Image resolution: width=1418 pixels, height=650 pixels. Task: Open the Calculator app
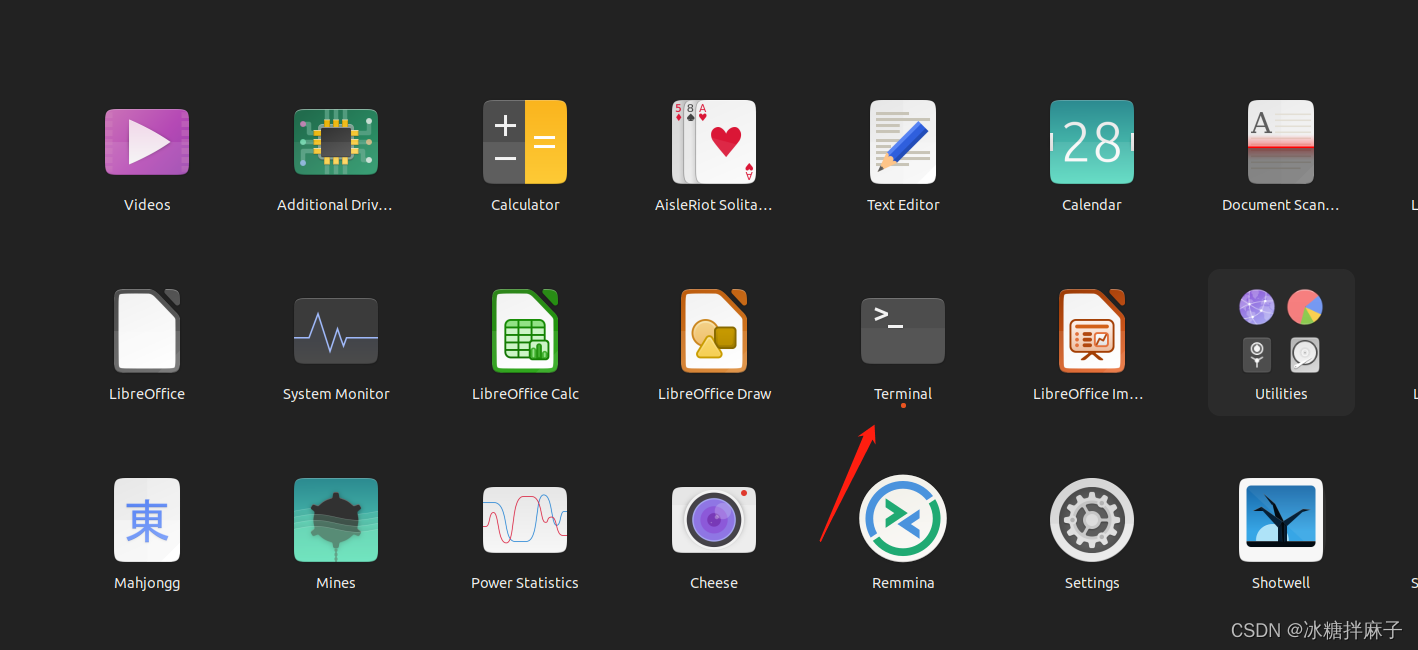point(525,142)
